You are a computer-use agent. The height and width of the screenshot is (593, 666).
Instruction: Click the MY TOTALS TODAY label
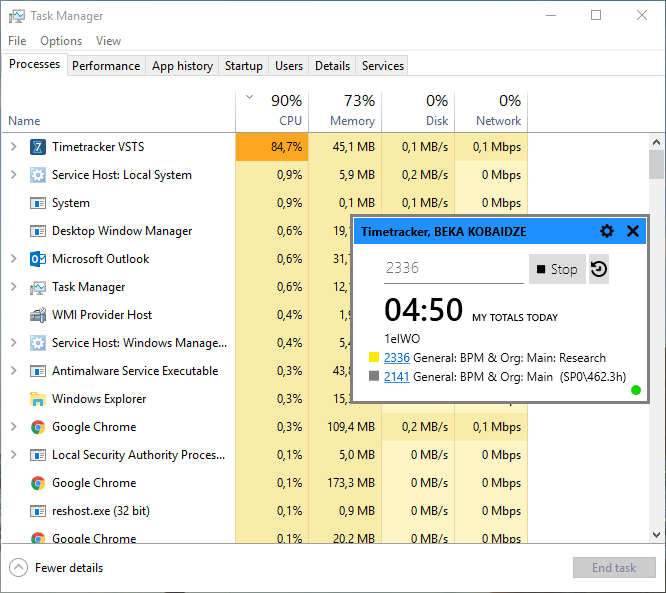click(x=515, y=318)
